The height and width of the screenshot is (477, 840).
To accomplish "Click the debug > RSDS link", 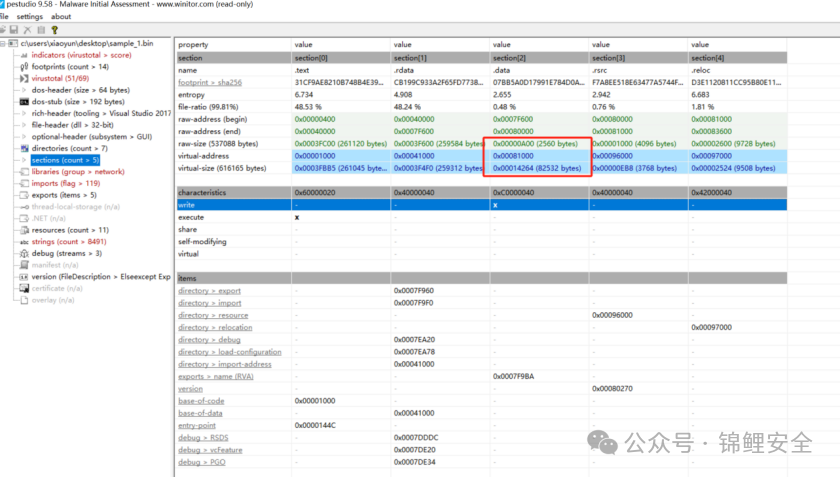I will pyautogui.click(x=203, y=438).
